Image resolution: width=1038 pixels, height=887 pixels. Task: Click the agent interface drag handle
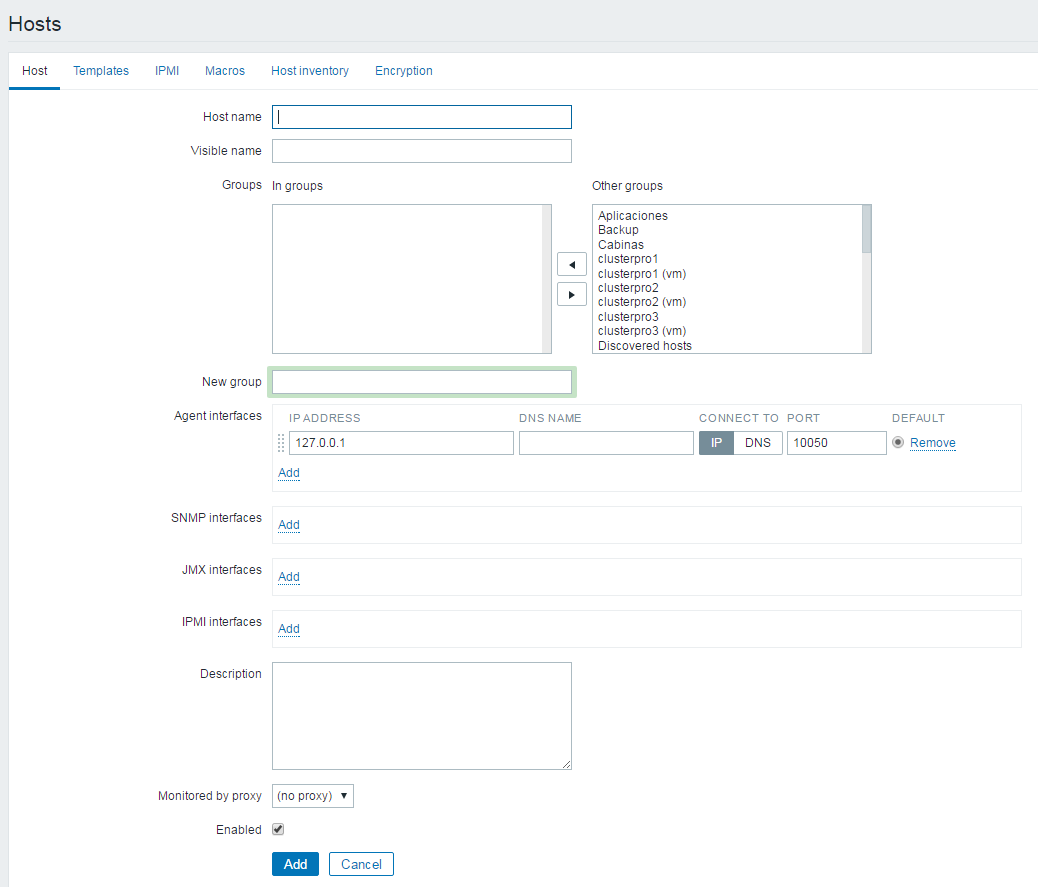pyautogui.click(x=280, y=443)
